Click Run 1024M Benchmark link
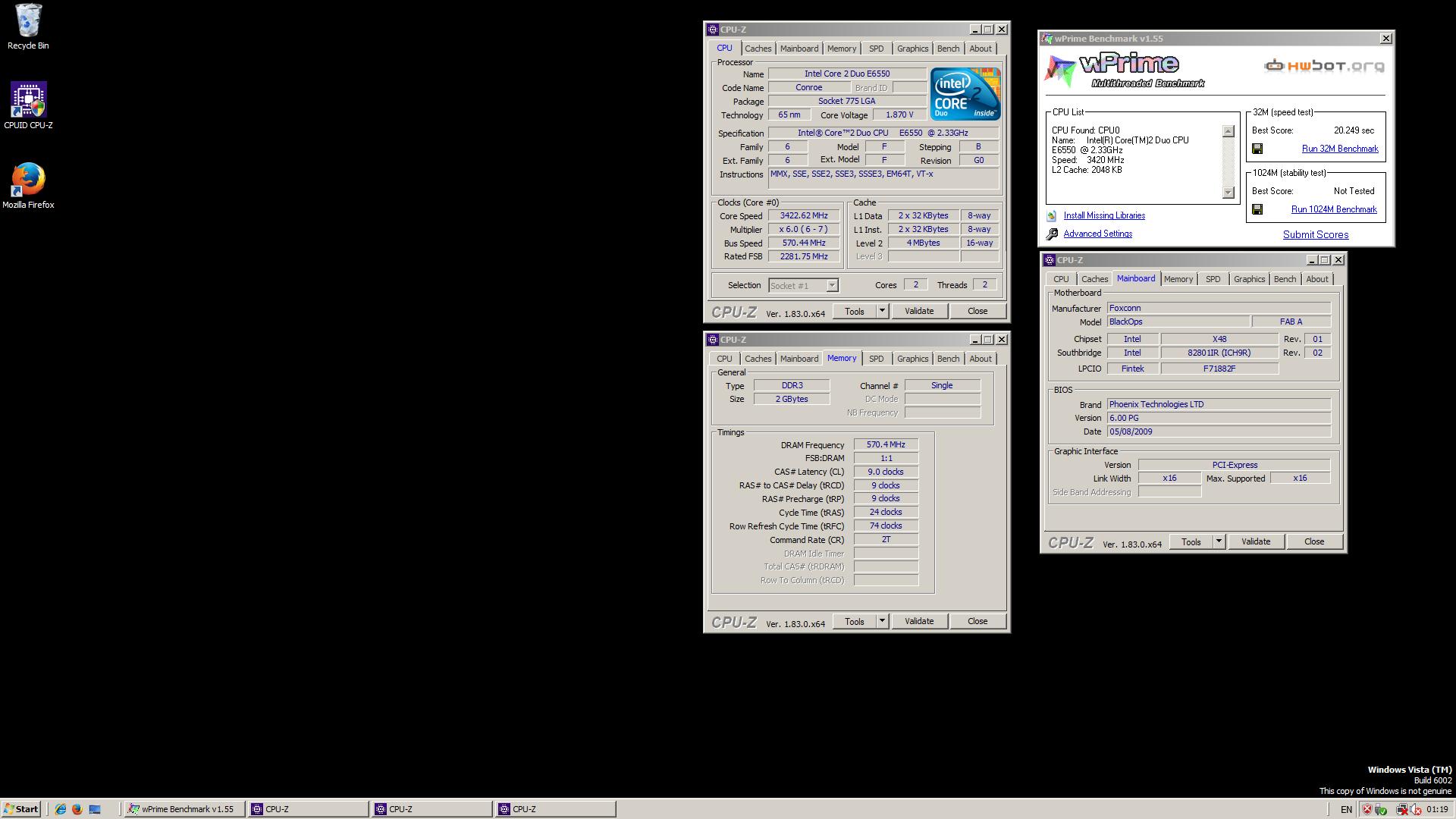 click(x=1334, y=209)
